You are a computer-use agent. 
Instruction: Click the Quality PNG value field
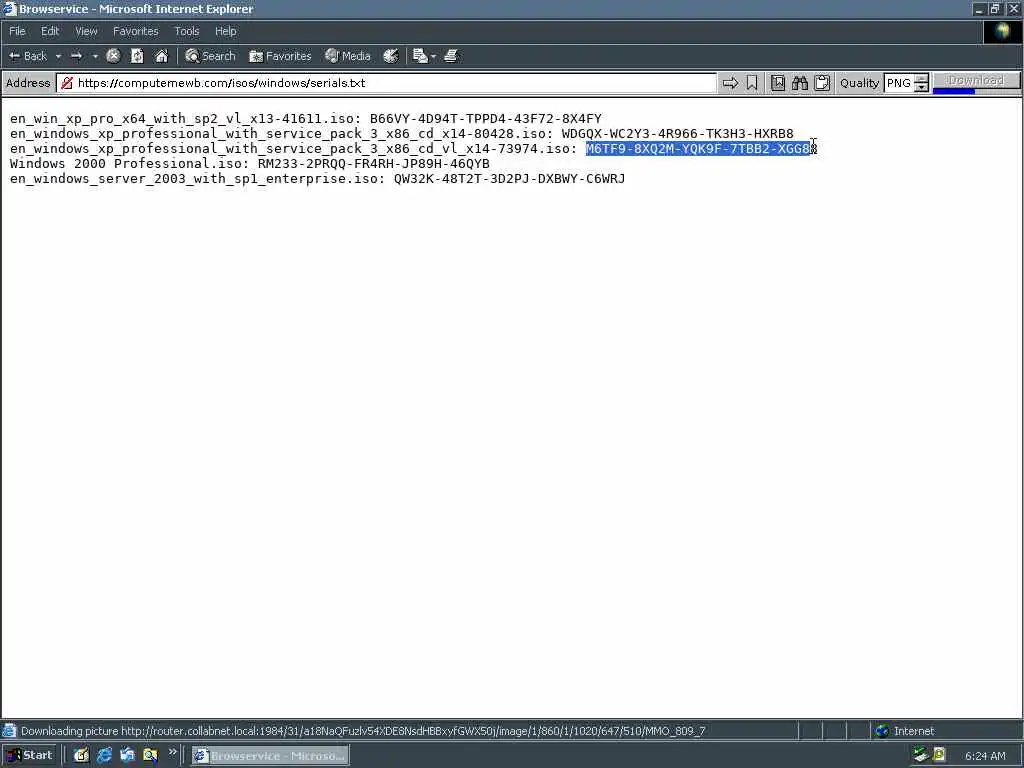click(x=899, y=83)
